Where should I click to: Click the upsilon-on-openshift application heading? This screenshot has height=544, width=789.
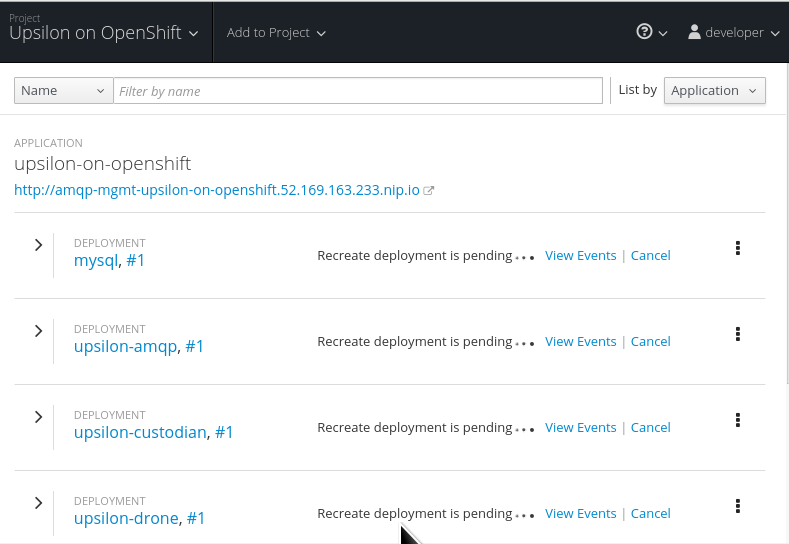[x=103, y=164]
